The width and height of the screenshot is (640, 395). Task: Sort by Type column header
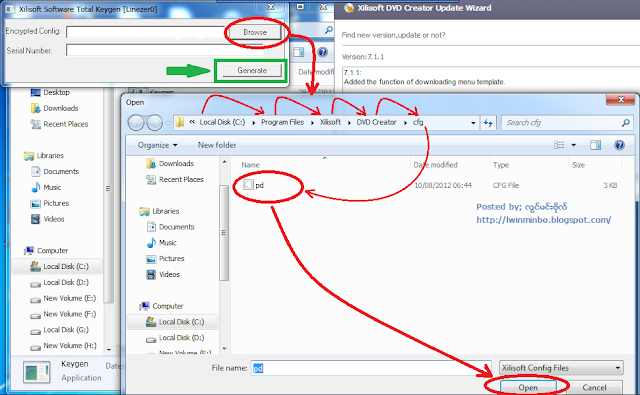tap(501, 165)
